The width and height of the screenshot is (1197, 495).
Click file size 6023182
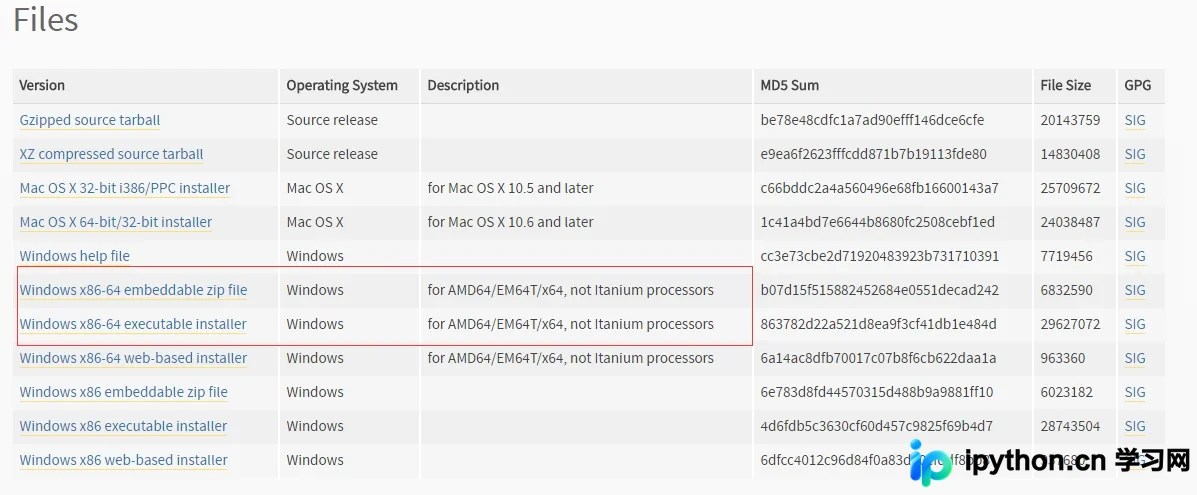click(1066, 392)
